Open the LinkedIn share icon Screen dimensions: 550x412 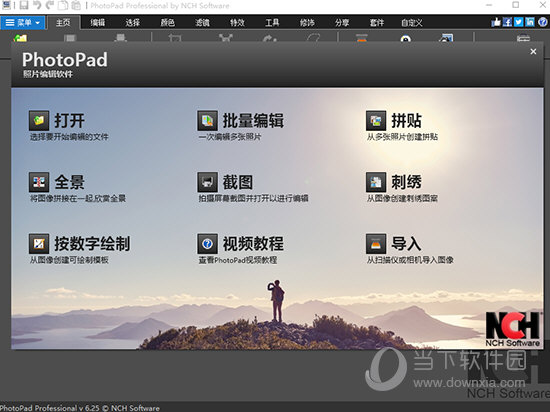click(x=530, y=22)
